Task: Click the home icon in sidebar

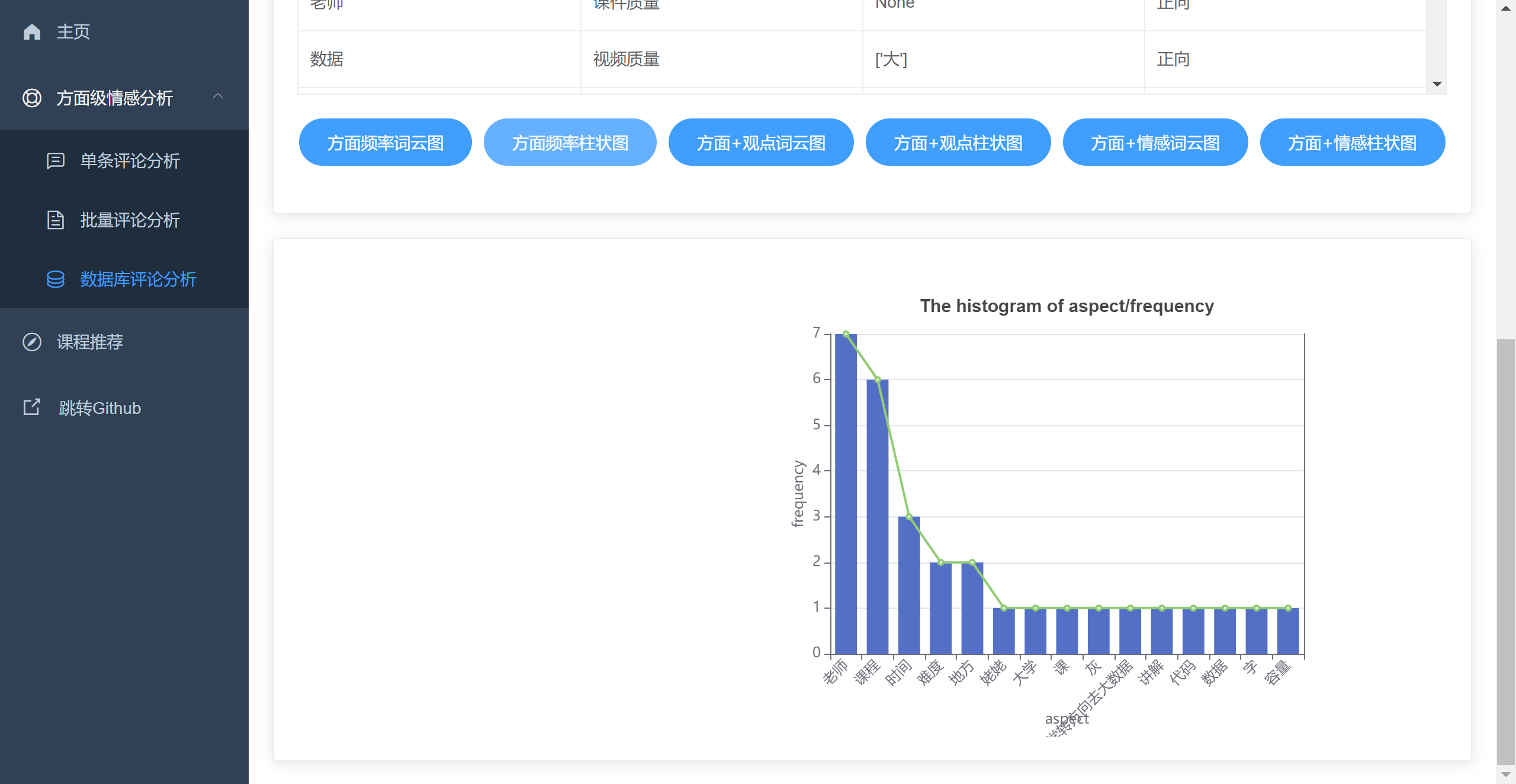Action: coord(32,31)
